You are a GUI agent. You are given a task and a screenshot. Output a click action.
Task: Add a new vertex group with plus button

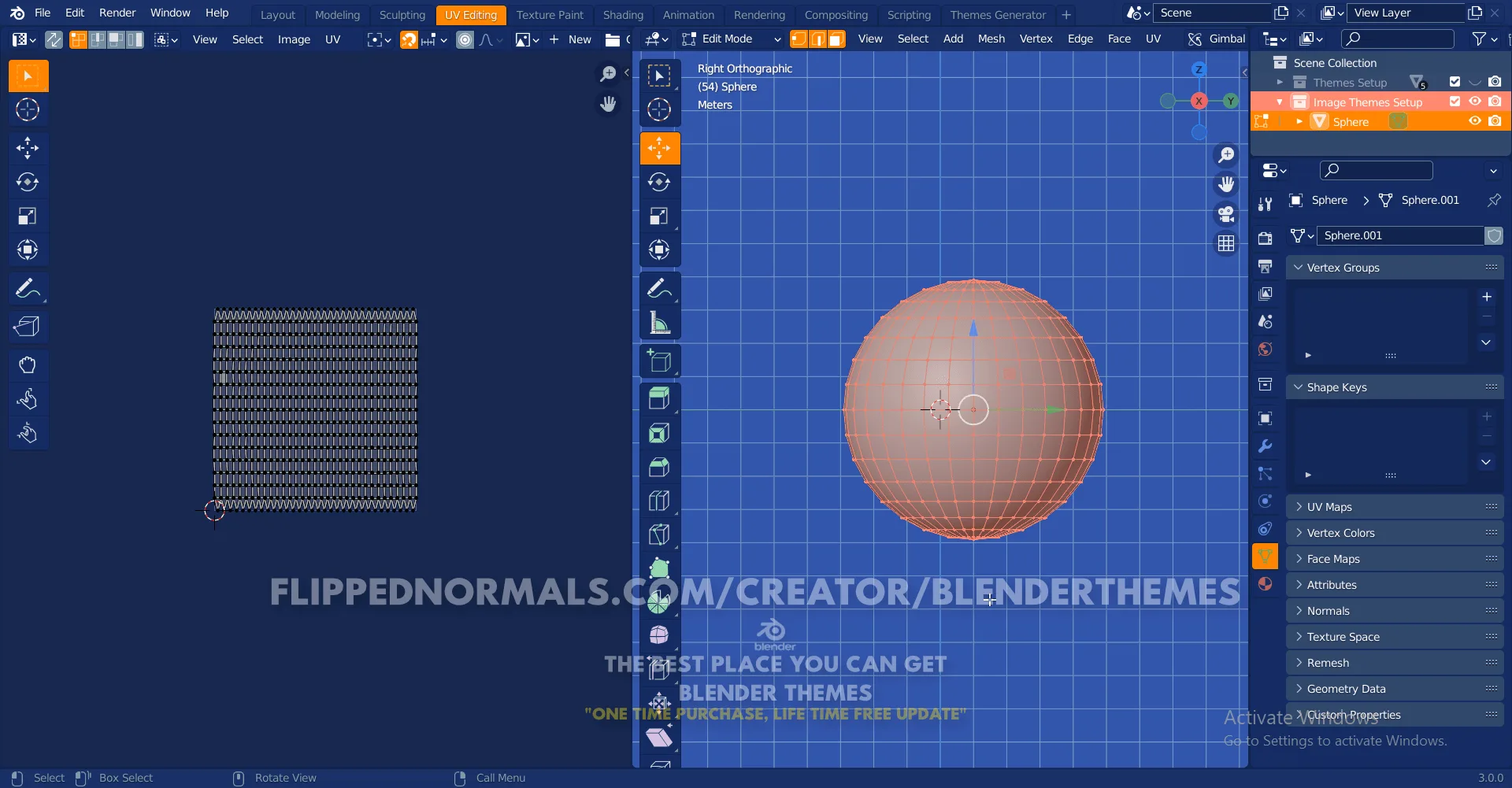1487,297
